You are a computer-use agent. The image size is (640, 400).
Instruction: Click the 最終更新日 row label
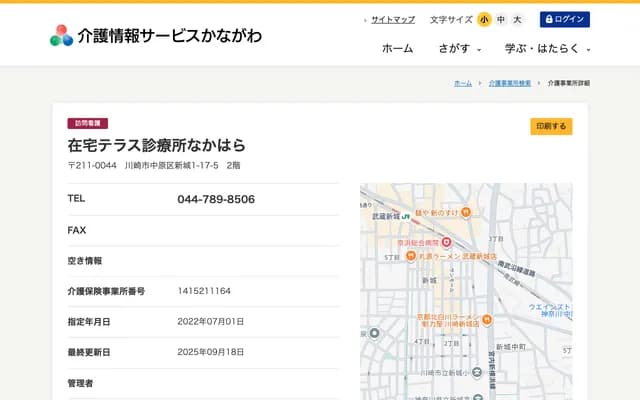(89, 352)
